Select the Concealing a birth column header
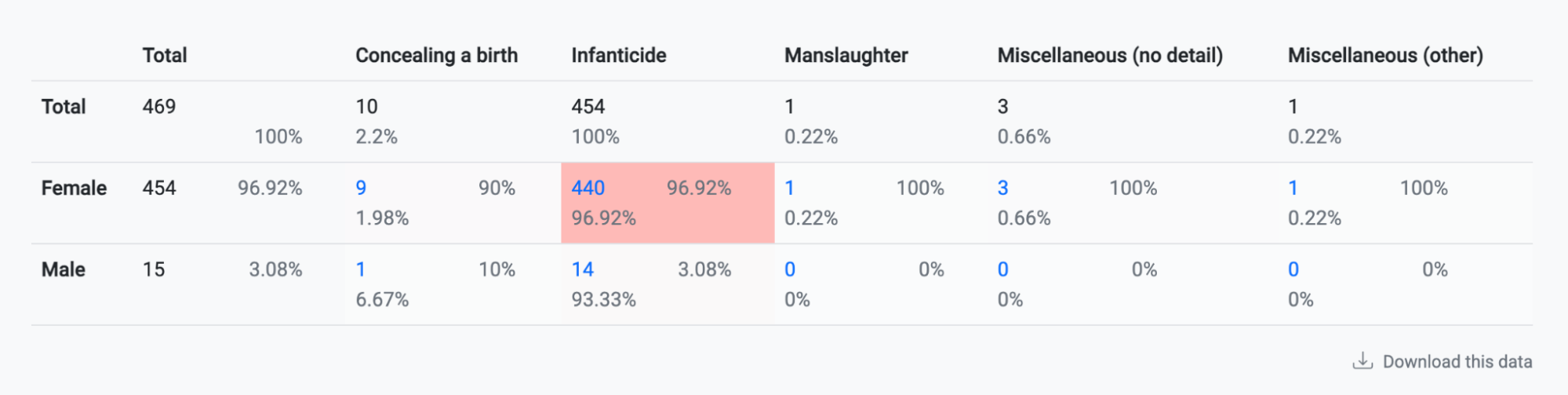The image size is (1568, 395). pyautogui.click(x=436, y=55)
